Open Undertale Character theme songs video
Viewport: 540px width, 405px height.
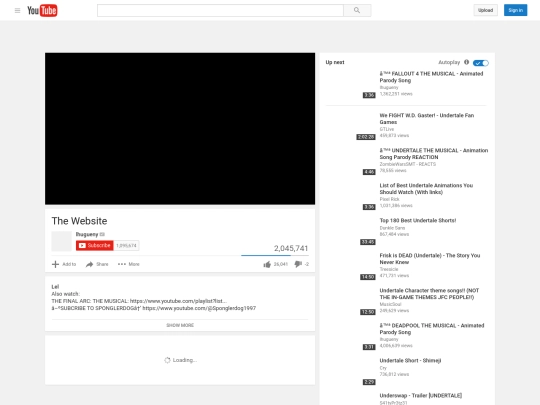click(429, 294)
